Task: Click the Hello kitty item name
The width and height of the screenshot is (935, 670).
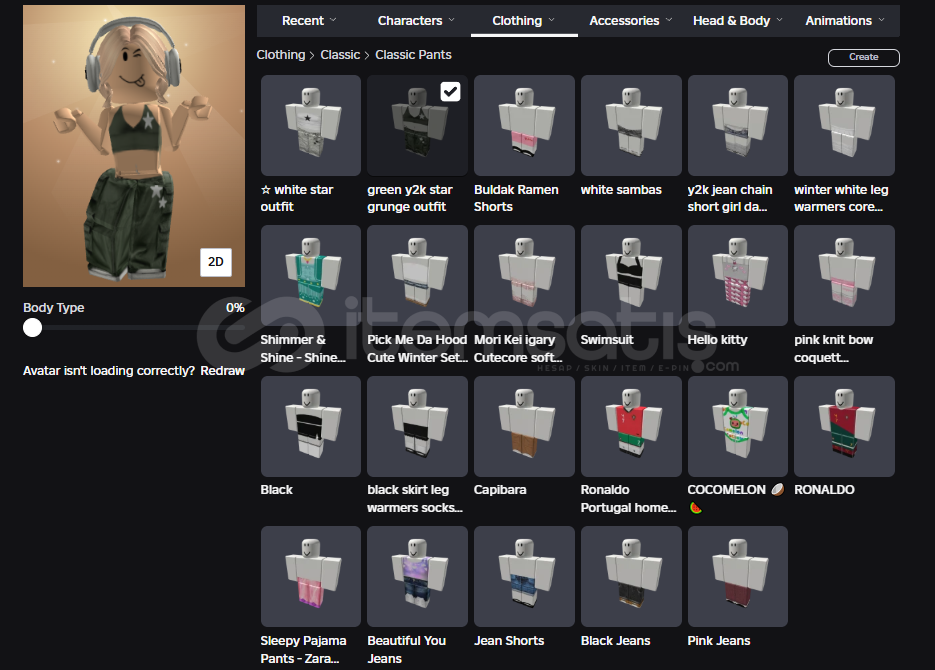Action: pyautogui.click(x=717, y=340)
